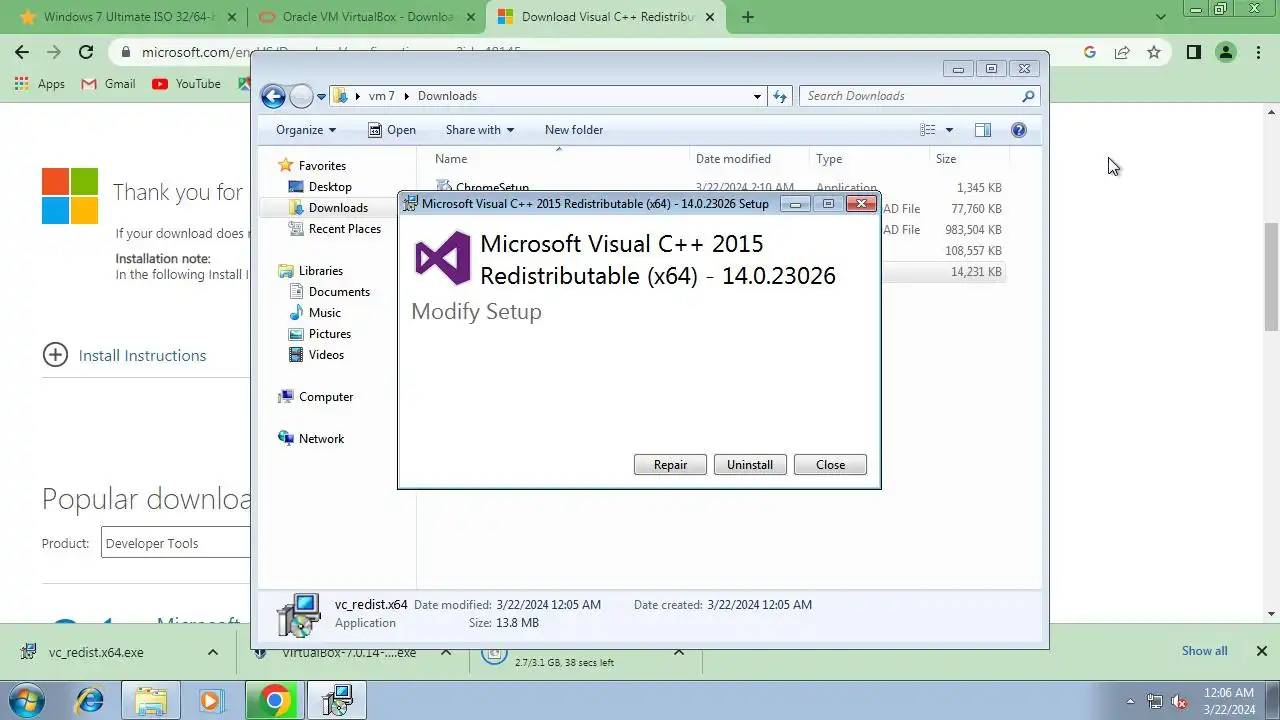Select the ChromeSetup file row
This screenshot has height=720, width=1280.
tap(718, 187)
